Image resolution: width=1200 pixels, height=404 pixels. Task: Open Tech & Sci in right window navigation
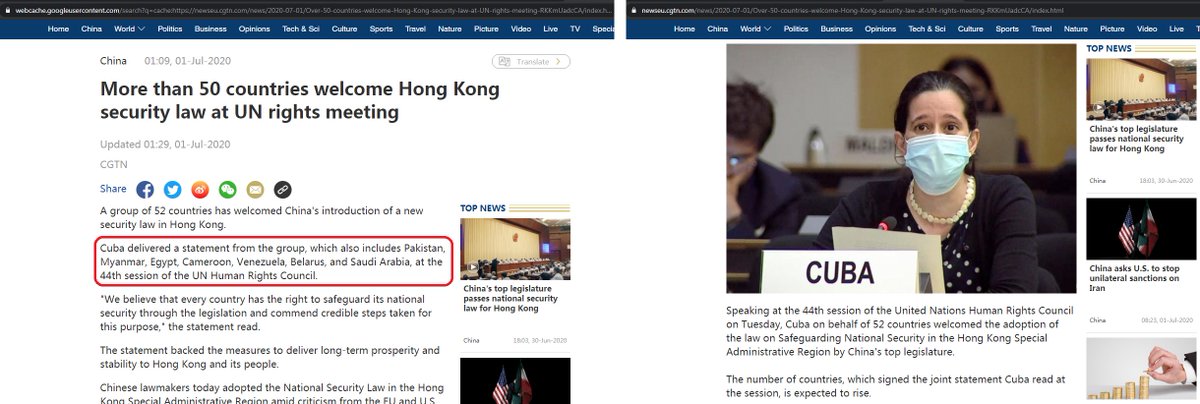pos(928,29)
